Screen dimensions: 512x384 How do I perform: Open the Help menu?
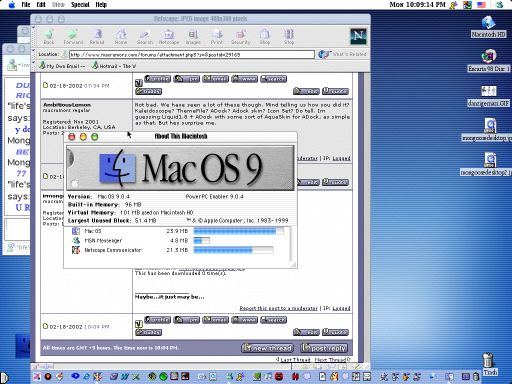pyautogui.click(x=101, y=5)
